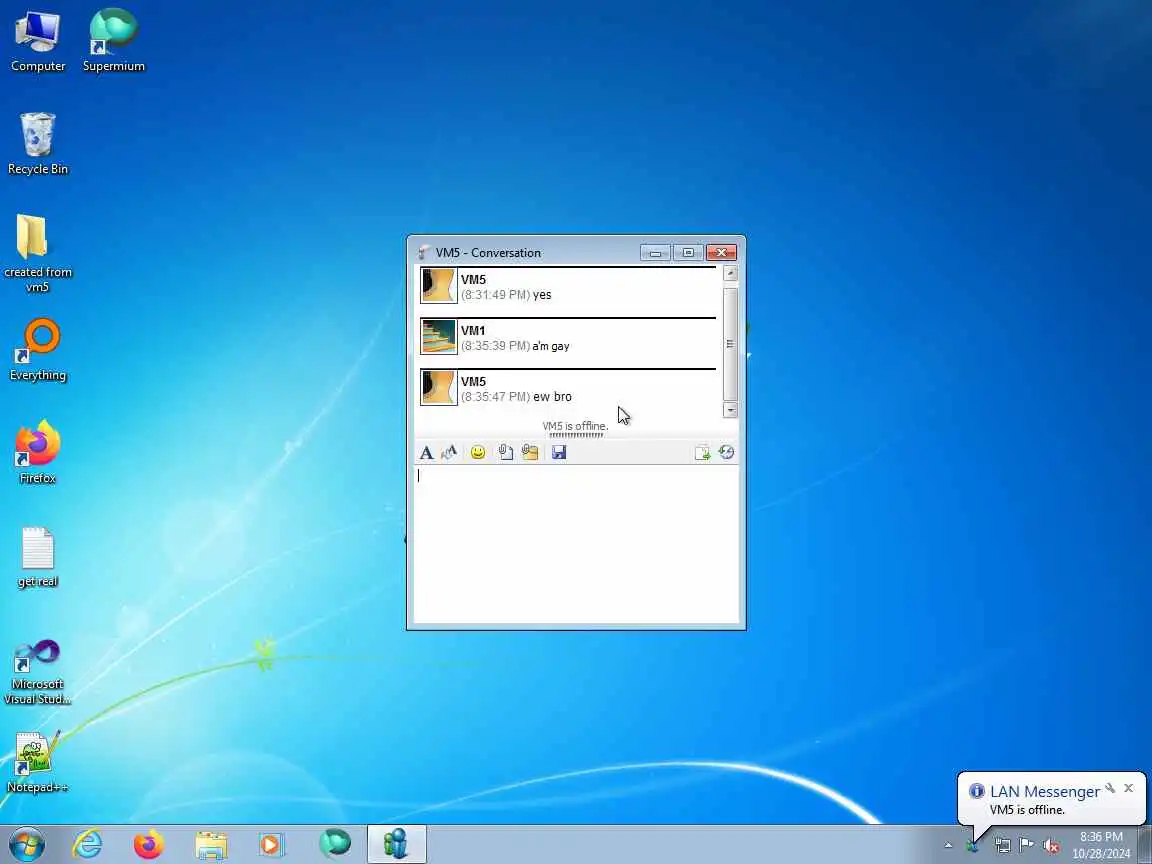Click the VM5 message saying 'yes'
1152x864 pixels.
coord(542,295)
